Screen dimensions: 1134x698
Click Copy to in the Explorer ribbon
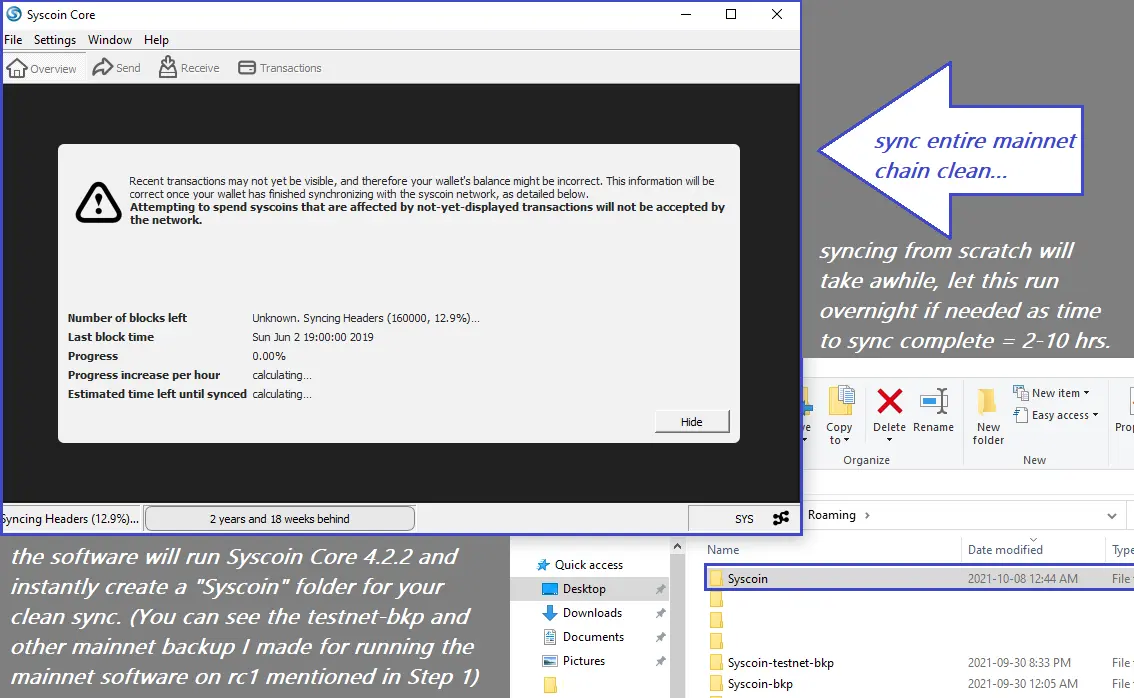(x=840, y=415)
